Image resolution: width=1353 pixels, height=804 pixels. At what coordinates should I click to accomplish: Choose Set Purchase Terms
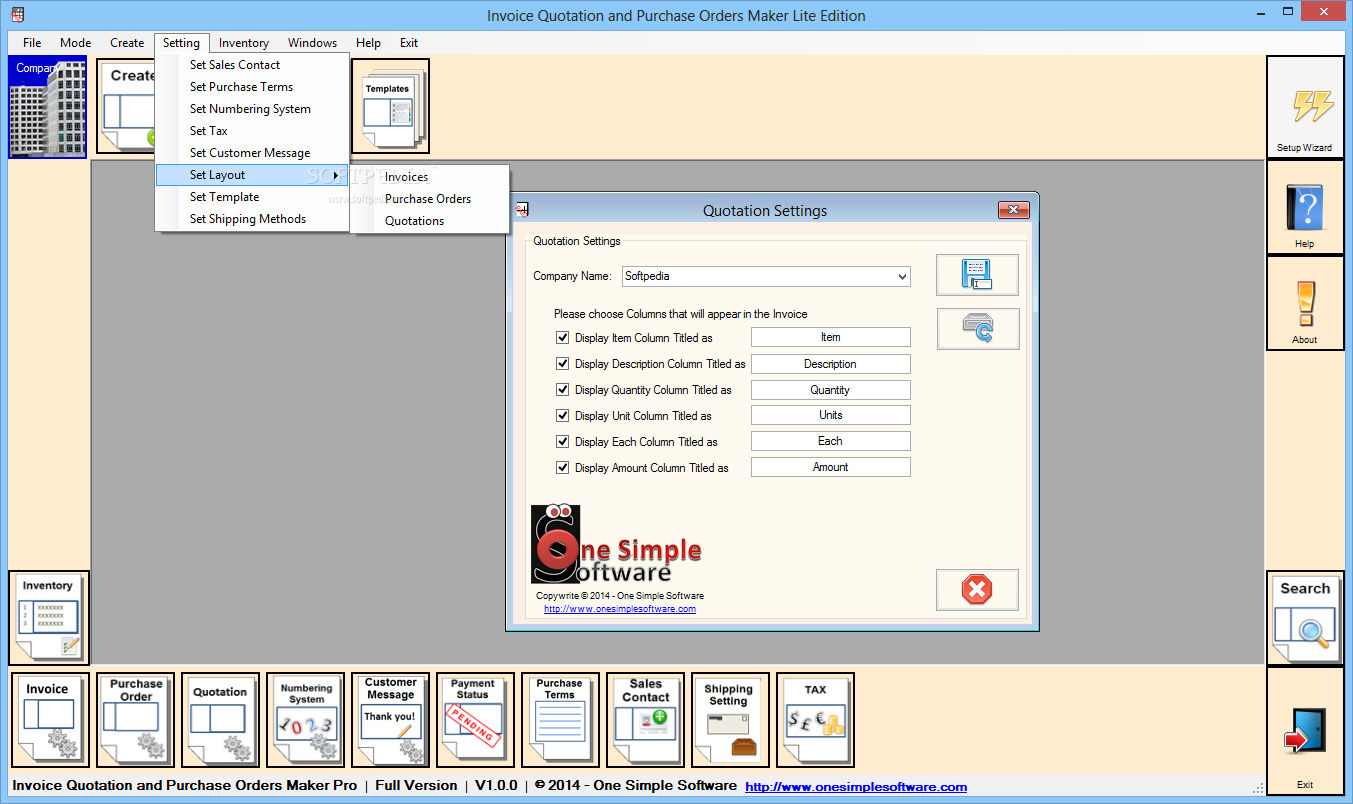pos(252,87)
